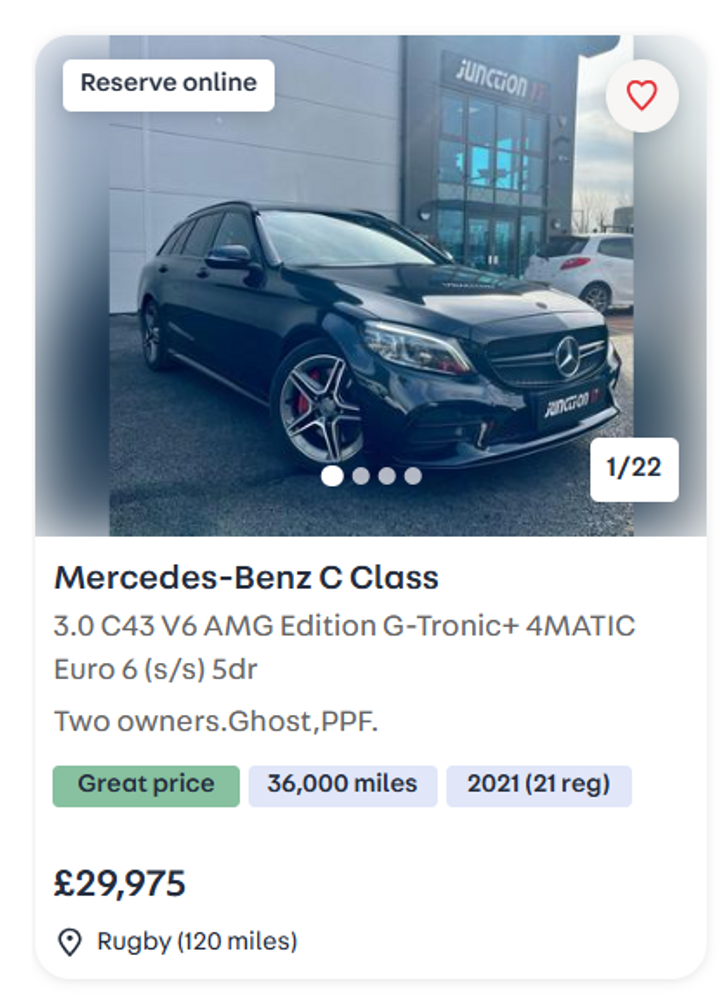Click the 36,000 miles tag
Viewport: 720px width, 1003px height.
pyautogui.click(x=342, y=785)
